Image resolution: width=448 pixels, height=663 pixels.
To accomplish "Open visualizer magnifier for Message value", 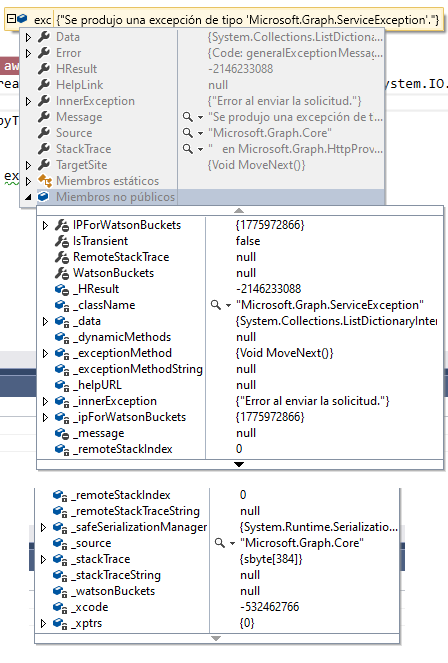I will coord(188,117).
